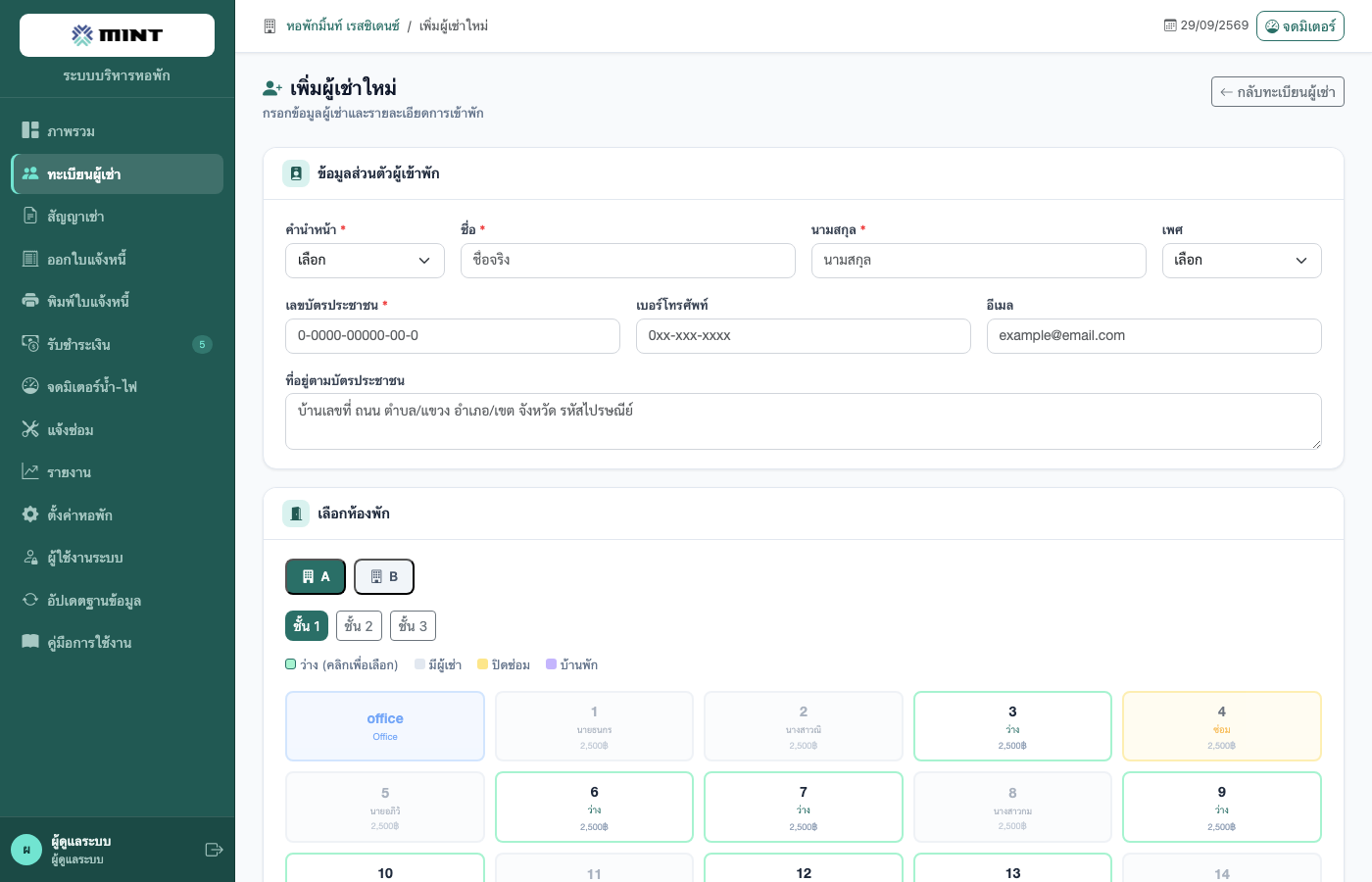Image resolution: width=1372 pixels, height=882 pixels.
Task: Select vacant room 6
Action: (x=594, y=807)
